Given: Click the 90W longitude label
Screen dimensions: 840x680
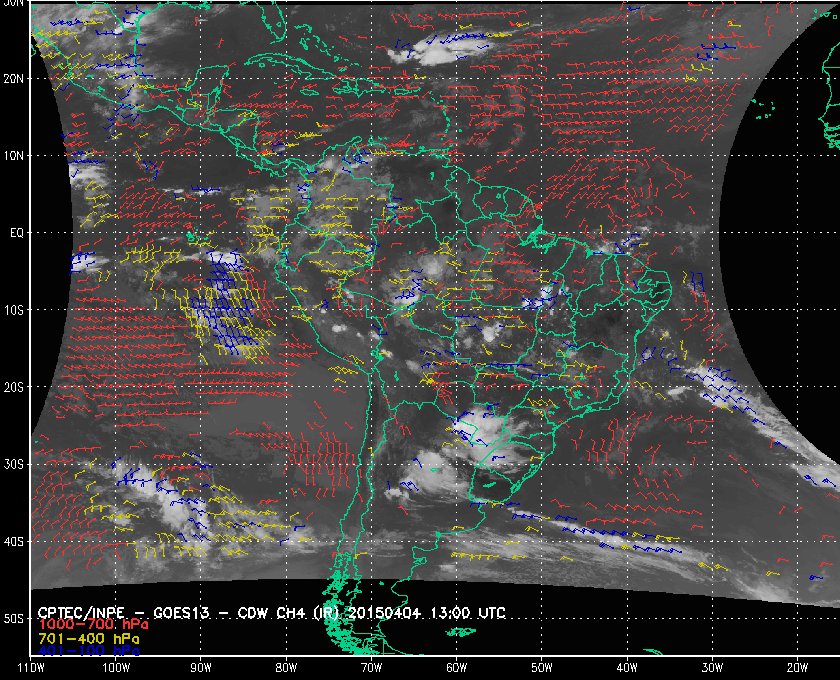Looking at the screenshot, I should pyautogui.click(x=201, y=668).
